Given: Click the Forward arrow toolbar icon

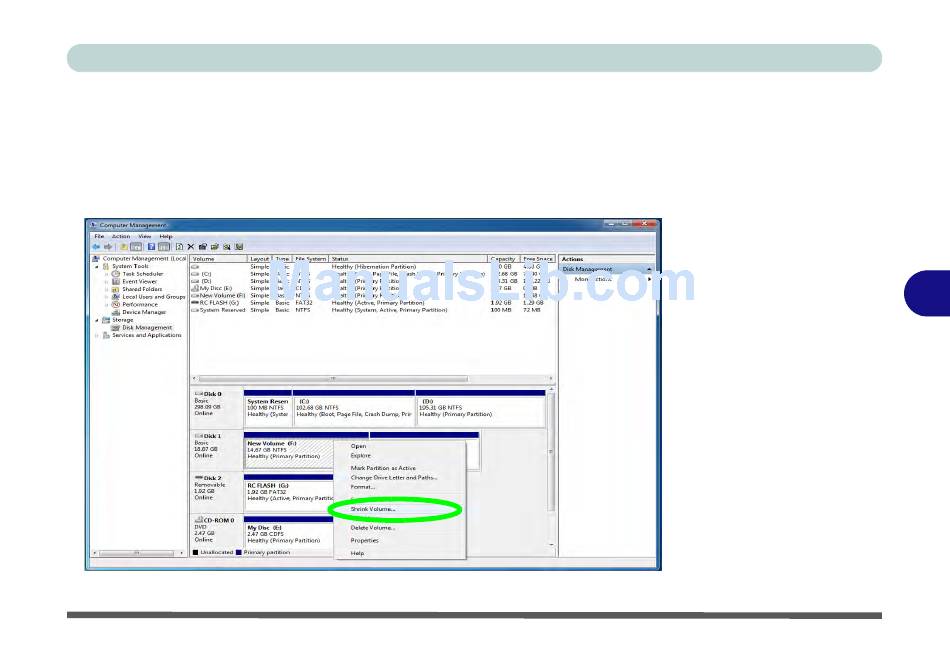Looking at the screenshot, I should pyautogui.click(x=108, y=247).
